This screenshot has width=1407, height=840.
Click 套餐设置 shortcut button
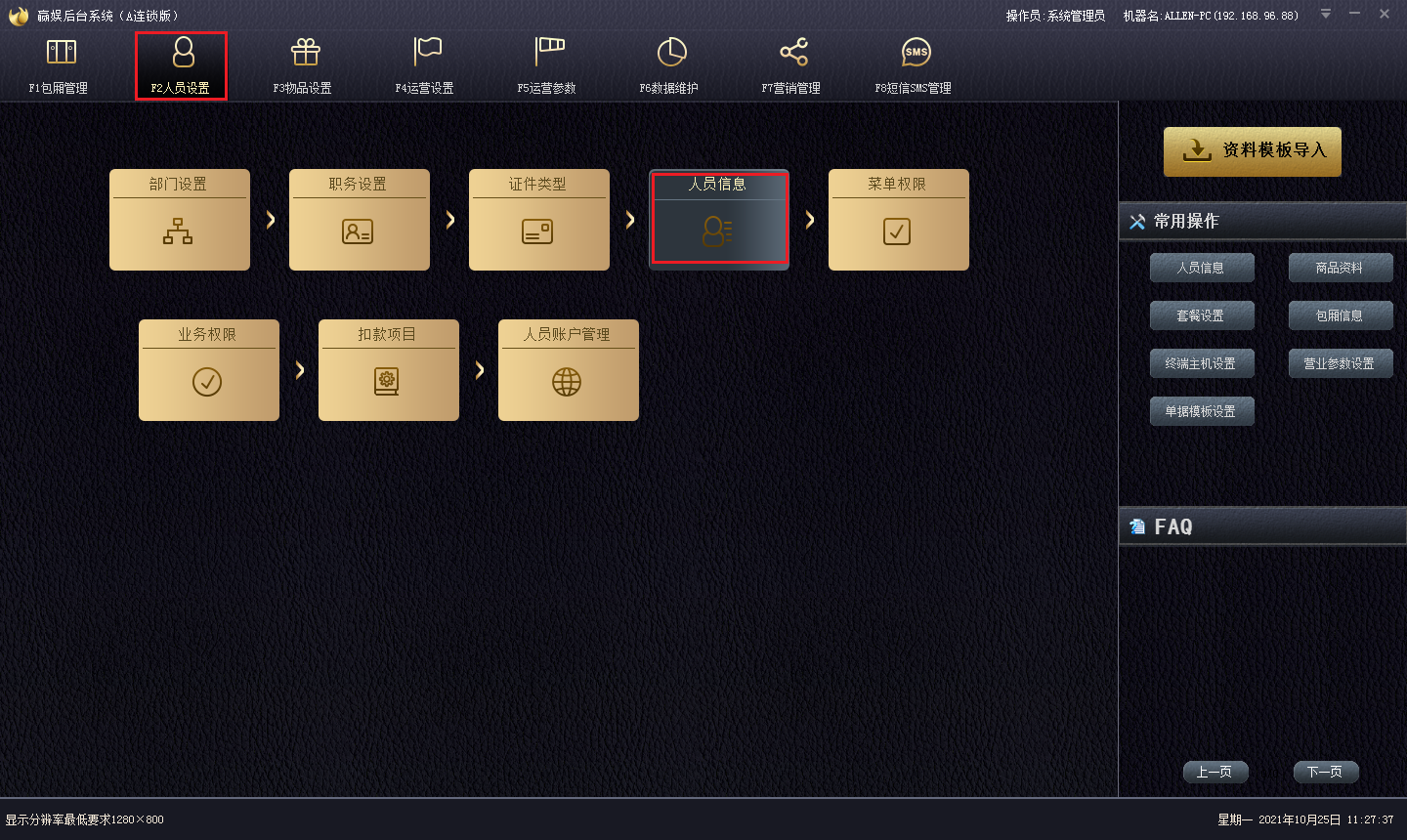pyautogui.click(x=1202, y=315)
